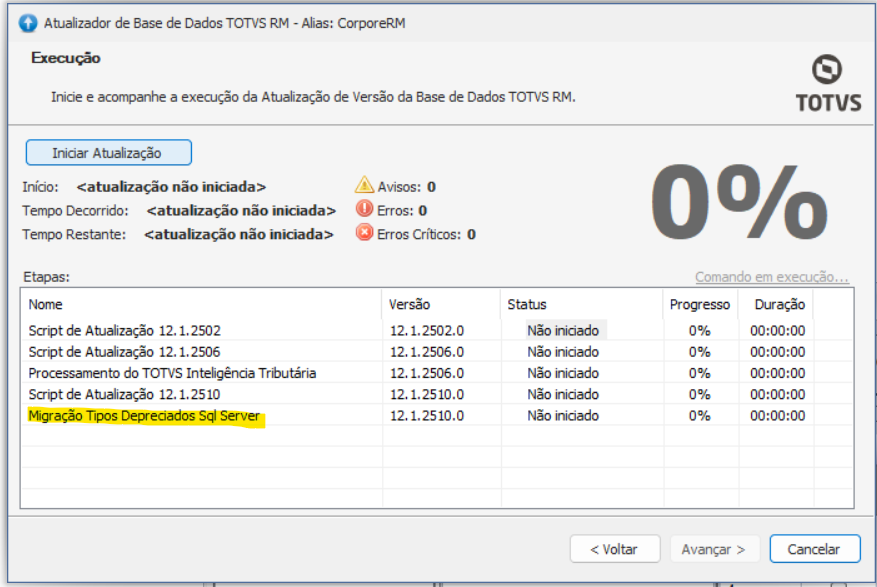877x587 pixels.
Task: Click the Tempo Decorrido value text
Action: (x=241, y=211)
